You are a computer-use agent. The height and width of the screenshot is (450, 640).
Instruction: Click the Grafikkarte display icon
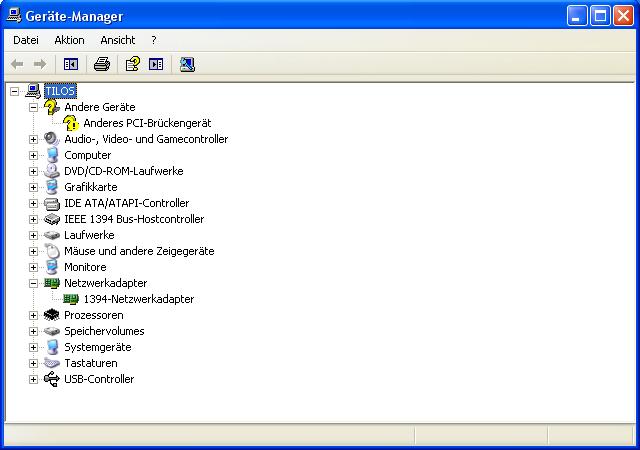pos(52,187)
